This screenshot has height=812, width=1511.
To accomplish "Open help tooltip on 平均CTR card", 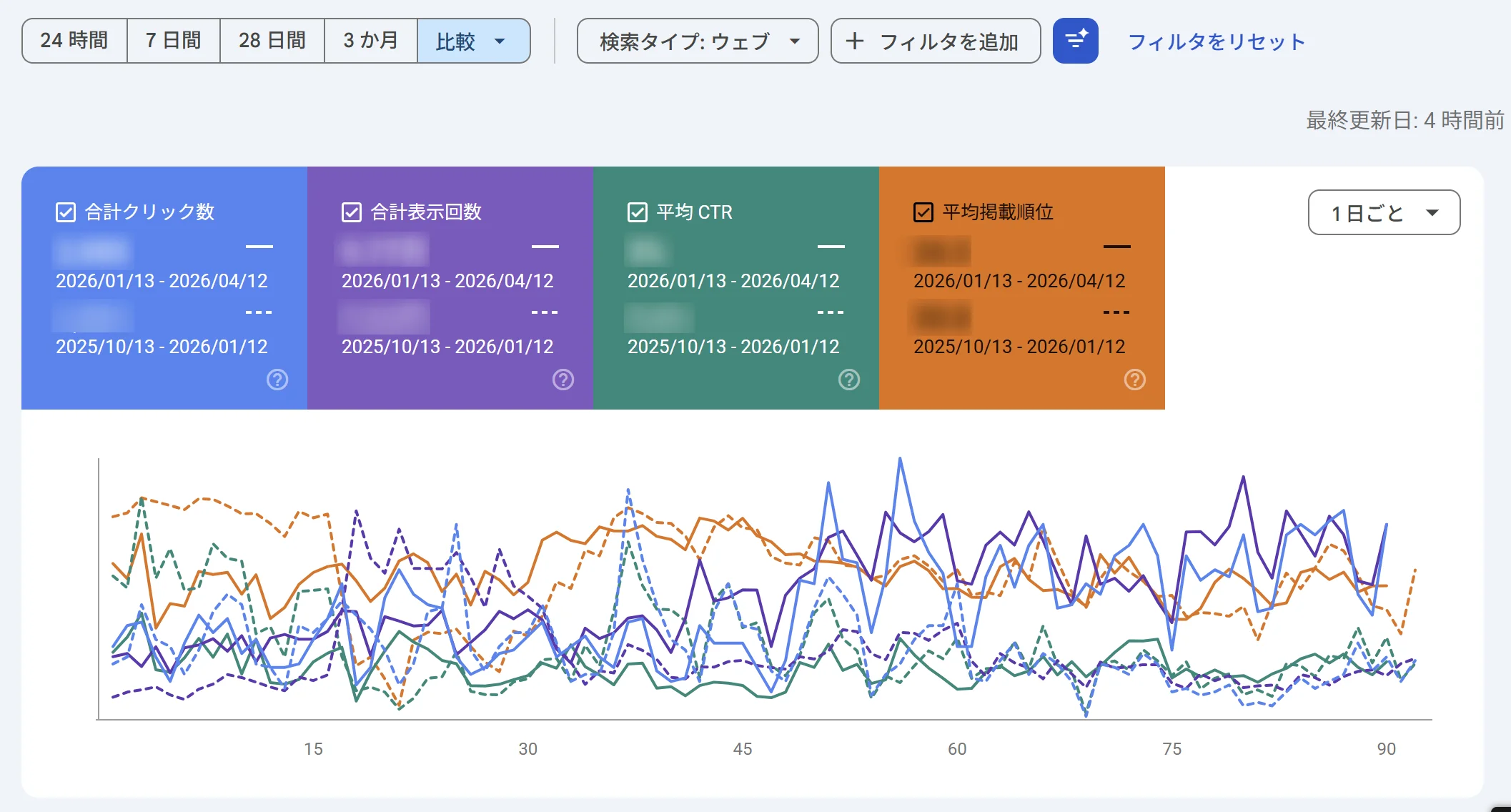I will pos(848,380).
